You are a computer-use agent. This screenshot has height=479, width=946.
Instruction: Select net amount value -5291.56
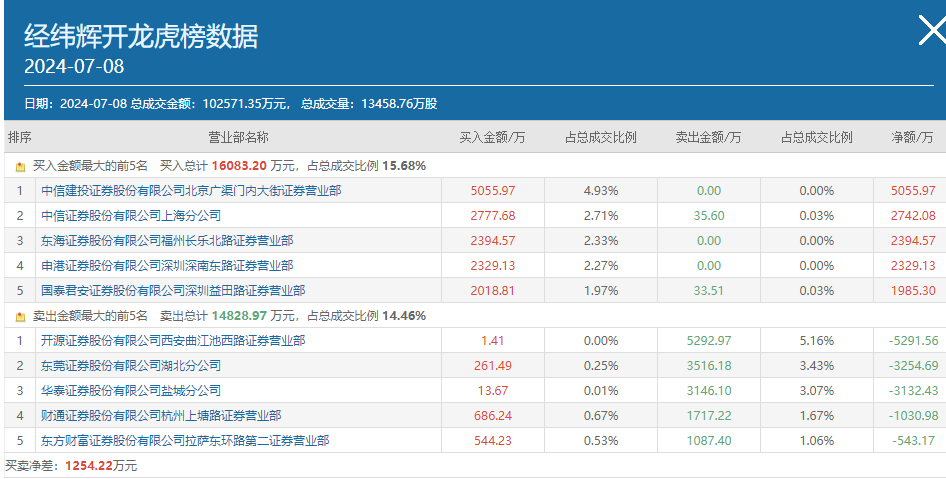click(x=913, y=341)
